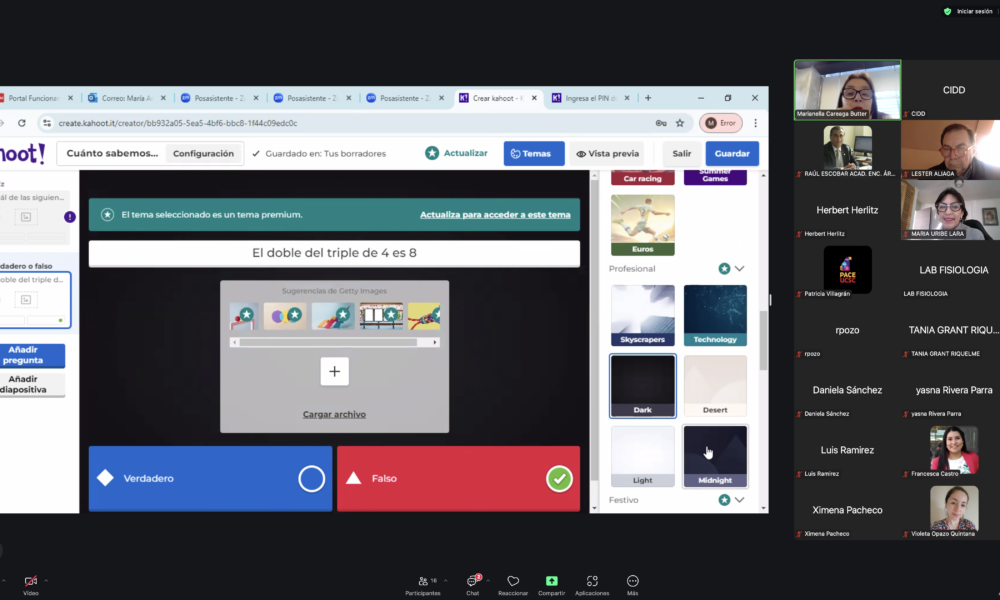Screen dimensions: 1000x600
Task: Click Añadir diapositiva
Action: coord(31,384)
